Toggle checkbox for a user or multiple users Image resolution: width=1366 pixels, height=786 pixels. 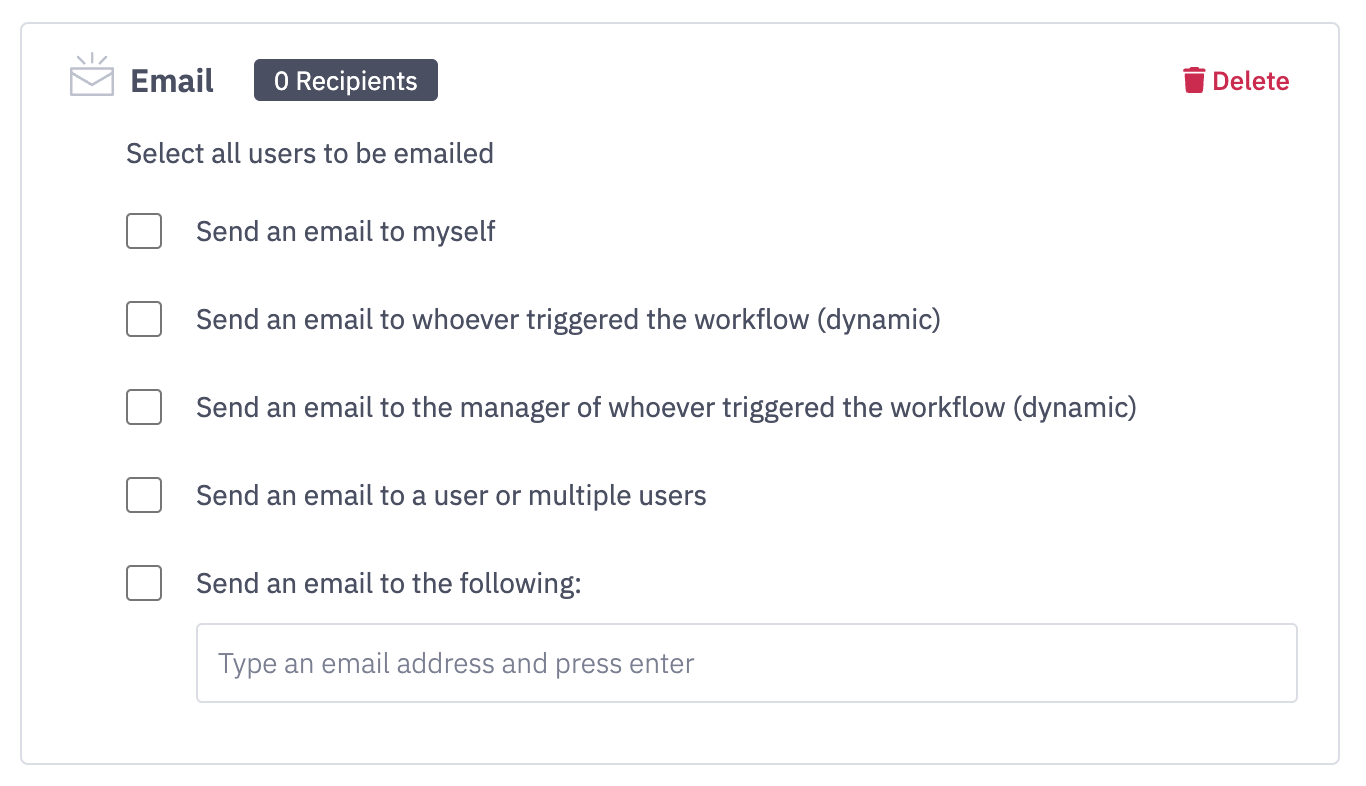coord(144,495)
